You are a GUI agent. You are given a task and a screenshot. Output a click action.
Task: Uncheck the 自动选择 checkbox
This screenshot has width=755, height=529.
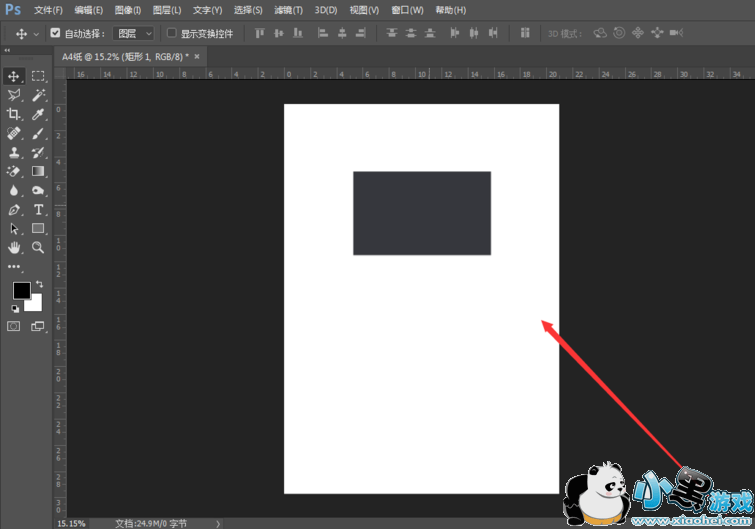point(55,33)
